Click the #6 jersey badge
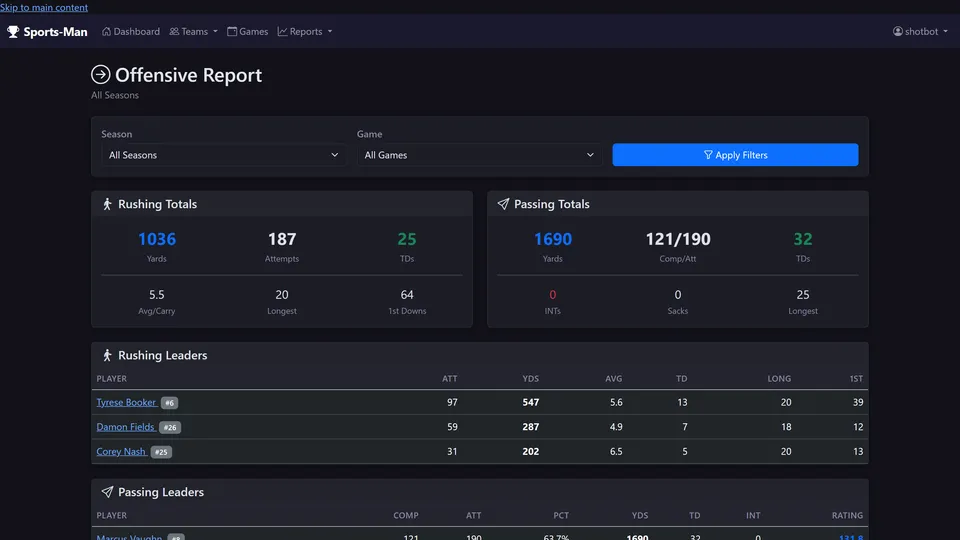This screenshot has height=540, width=960. click(170, 403)
